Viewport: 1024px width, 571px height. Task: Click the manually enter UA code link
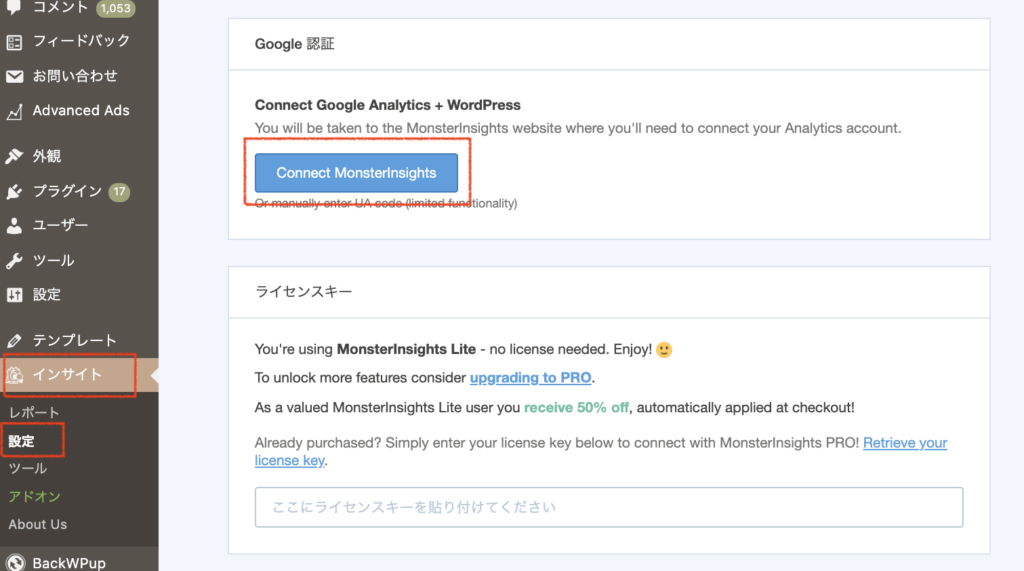tap(386, 204)
